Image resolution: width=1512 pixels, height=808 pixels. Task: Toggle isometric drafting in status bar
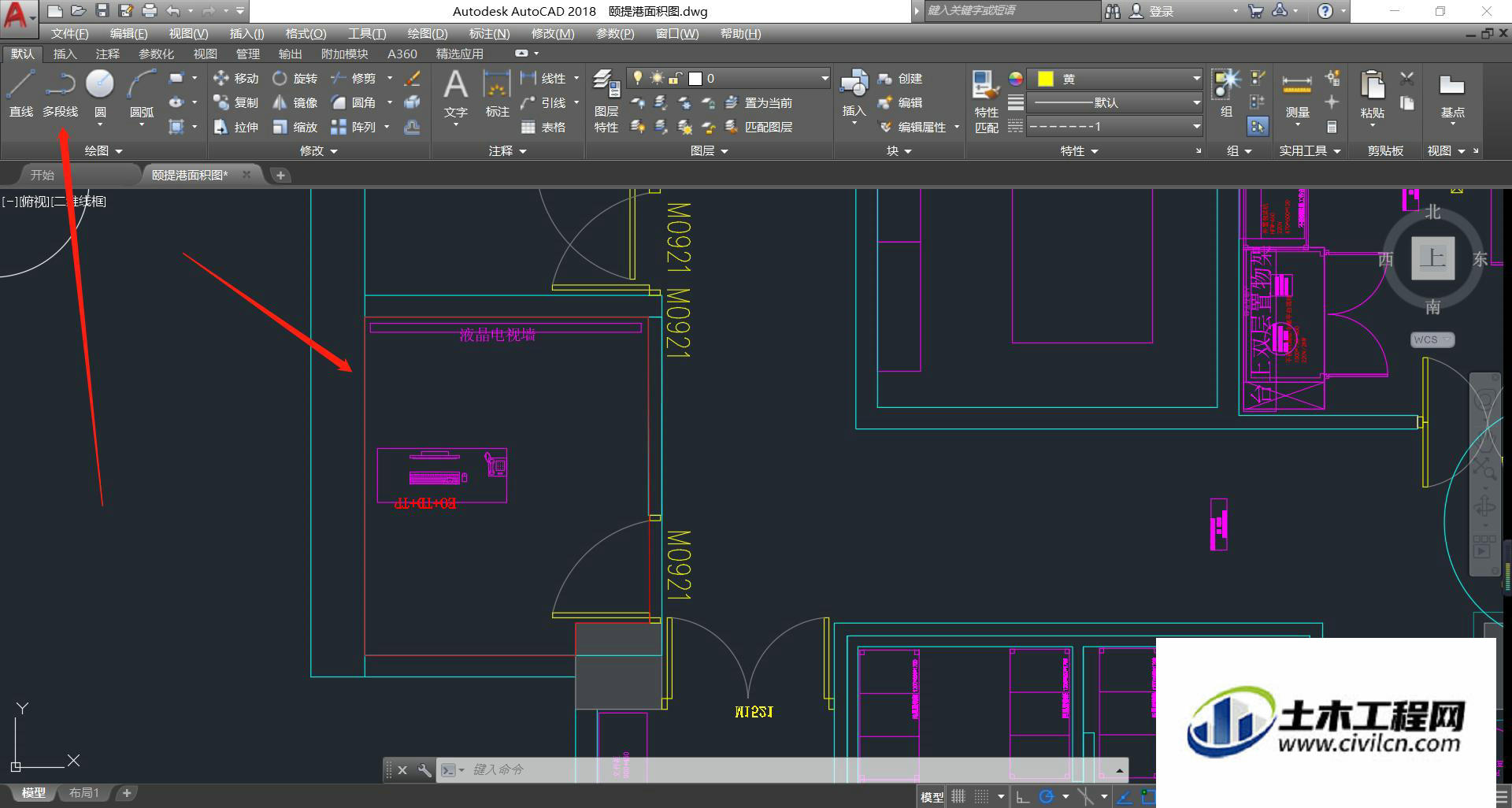point(1085,796)
